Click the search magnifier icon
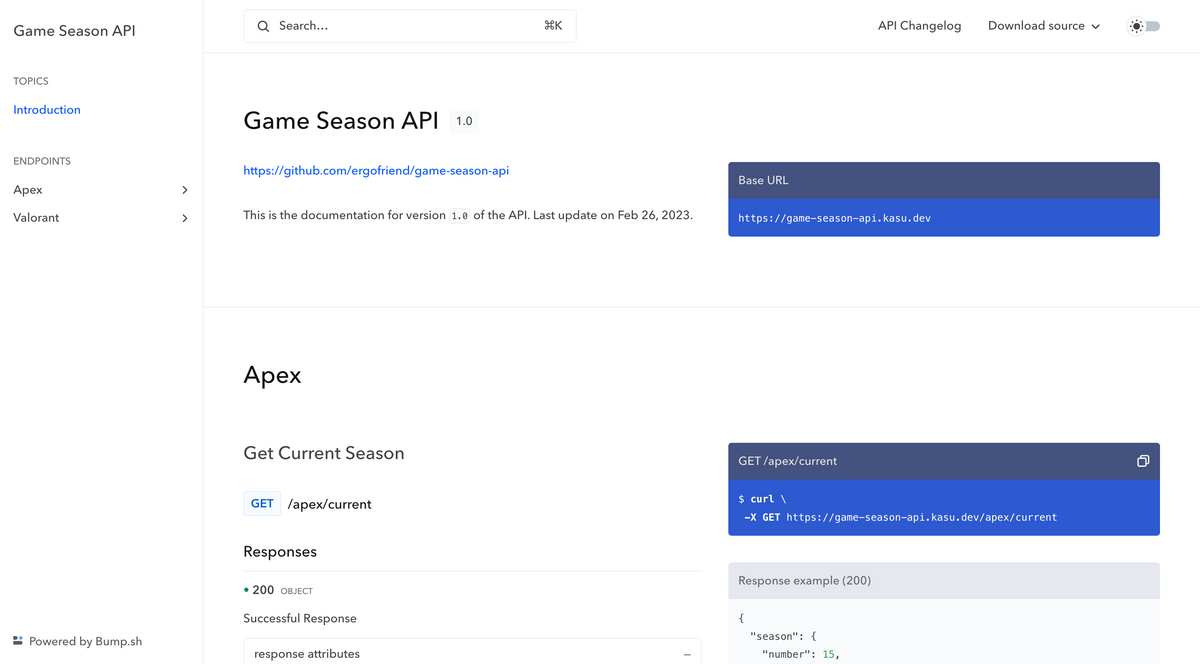The height and width of the screenshot is (664, 1200). (x=263, y=25)
